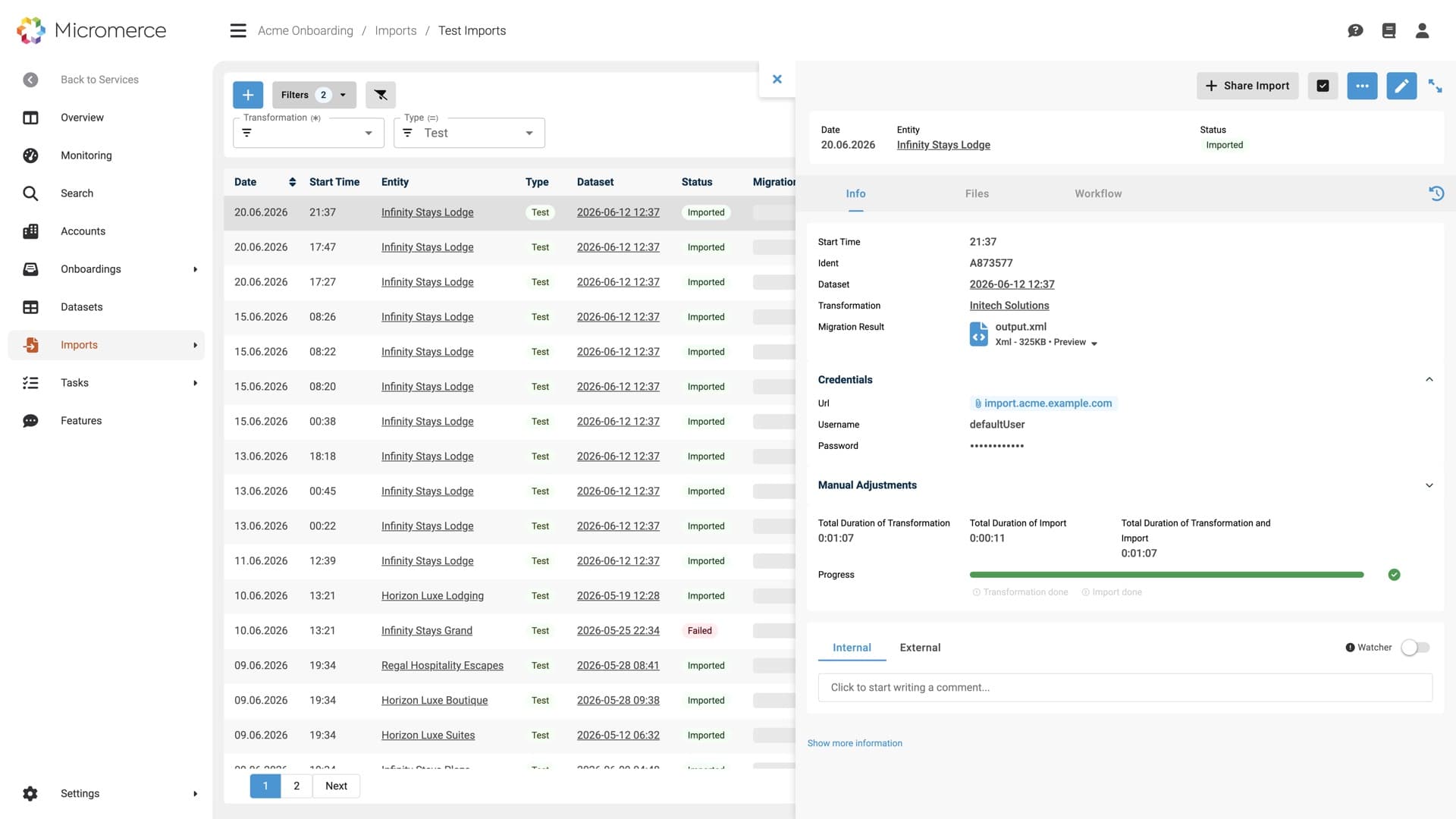Toggle the Watcher switch
Viewport: 1456px width, 819px height.
[1415, 648]
